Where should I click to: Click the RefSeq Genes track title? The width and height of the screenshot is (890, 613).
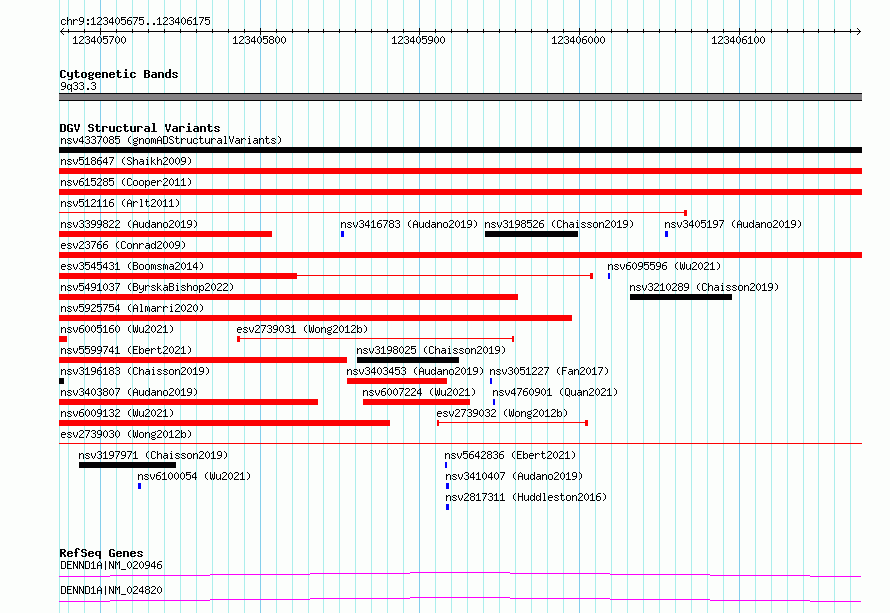click(101, 553)
